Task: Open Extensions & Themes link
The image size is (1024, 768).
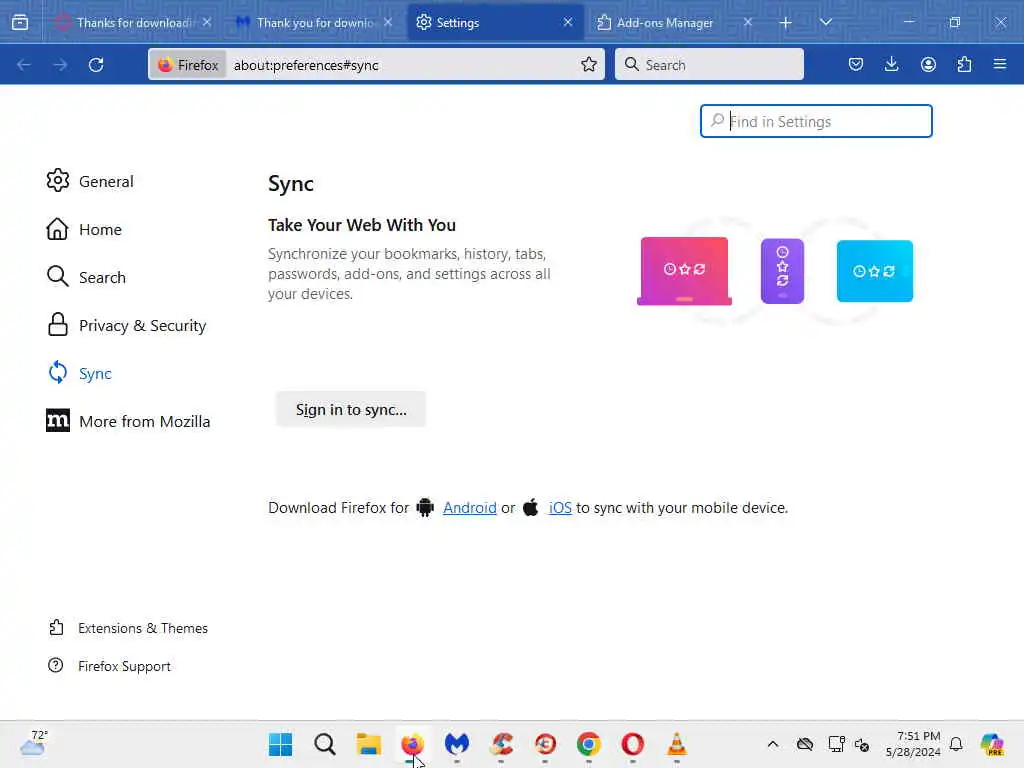Action: pyautogui.click(x=128, y=628)
